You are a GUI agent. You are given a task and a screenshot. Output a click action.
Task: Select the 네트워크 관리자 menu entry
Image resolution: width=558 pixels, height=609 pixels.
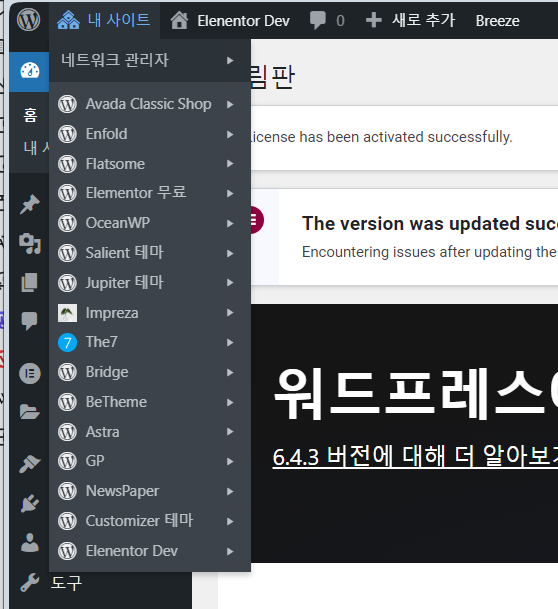point(150,61)
